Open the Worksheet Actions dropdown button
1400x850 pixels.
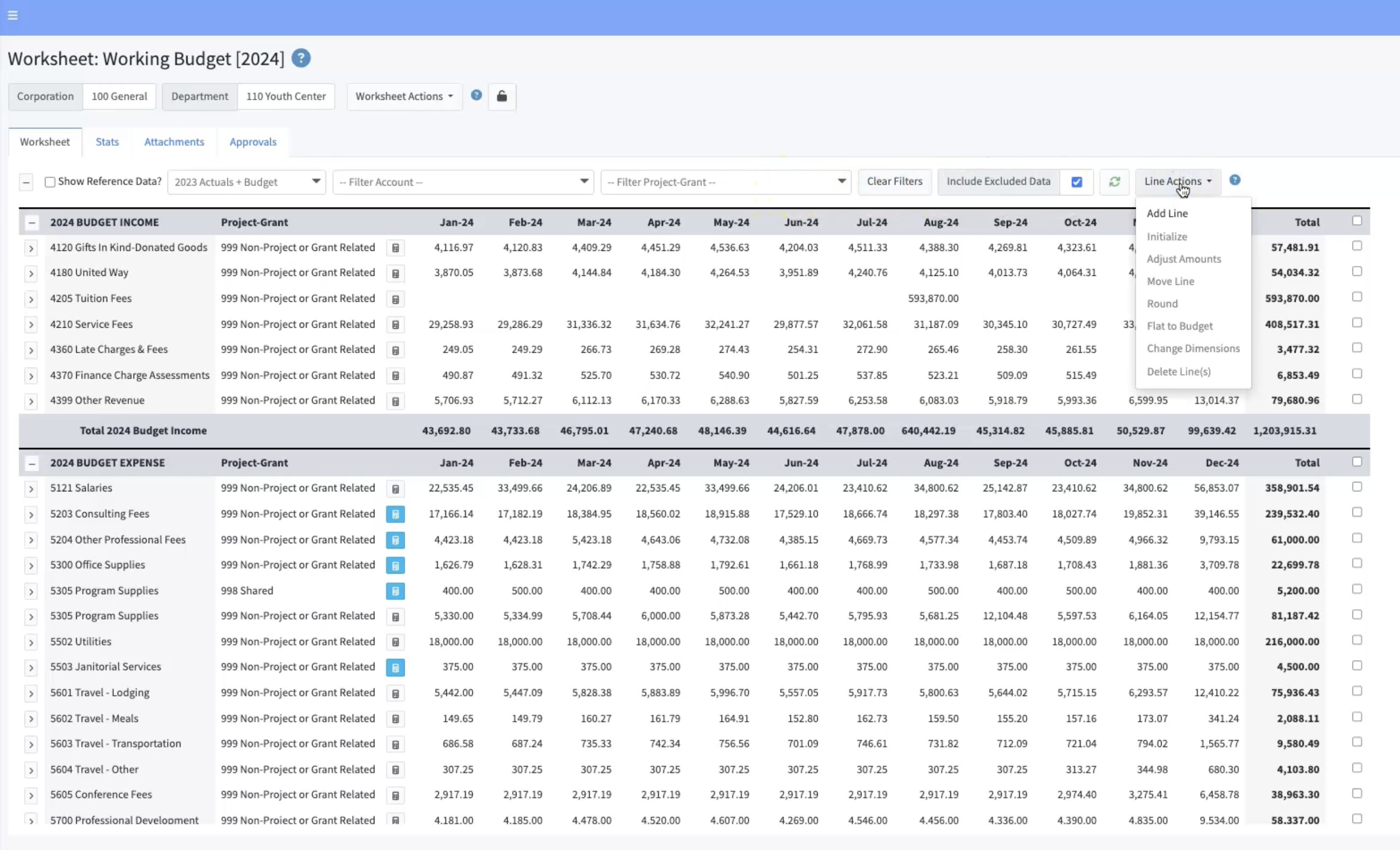(404, 97)
